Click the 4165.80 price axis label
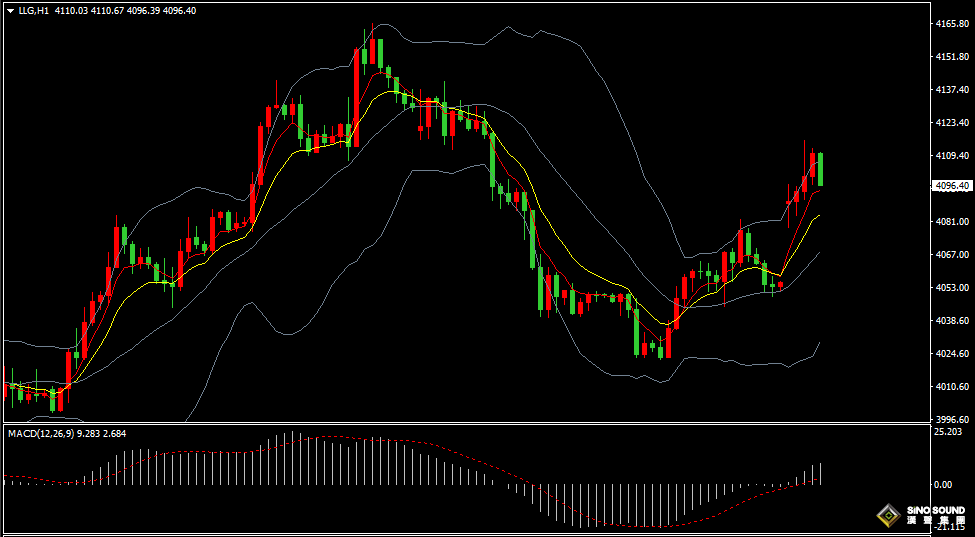Image resolution: width=975 pixels, height=537 pixels. coord(953,24)
